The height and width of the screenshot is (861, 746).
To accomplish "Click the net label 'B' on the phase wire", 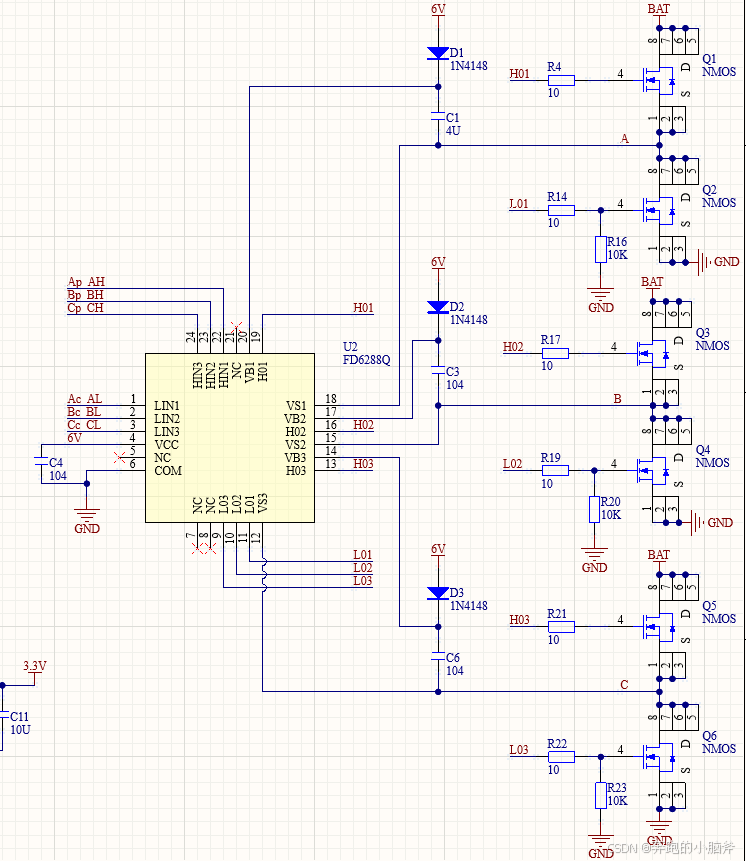I will pos(618,399).
